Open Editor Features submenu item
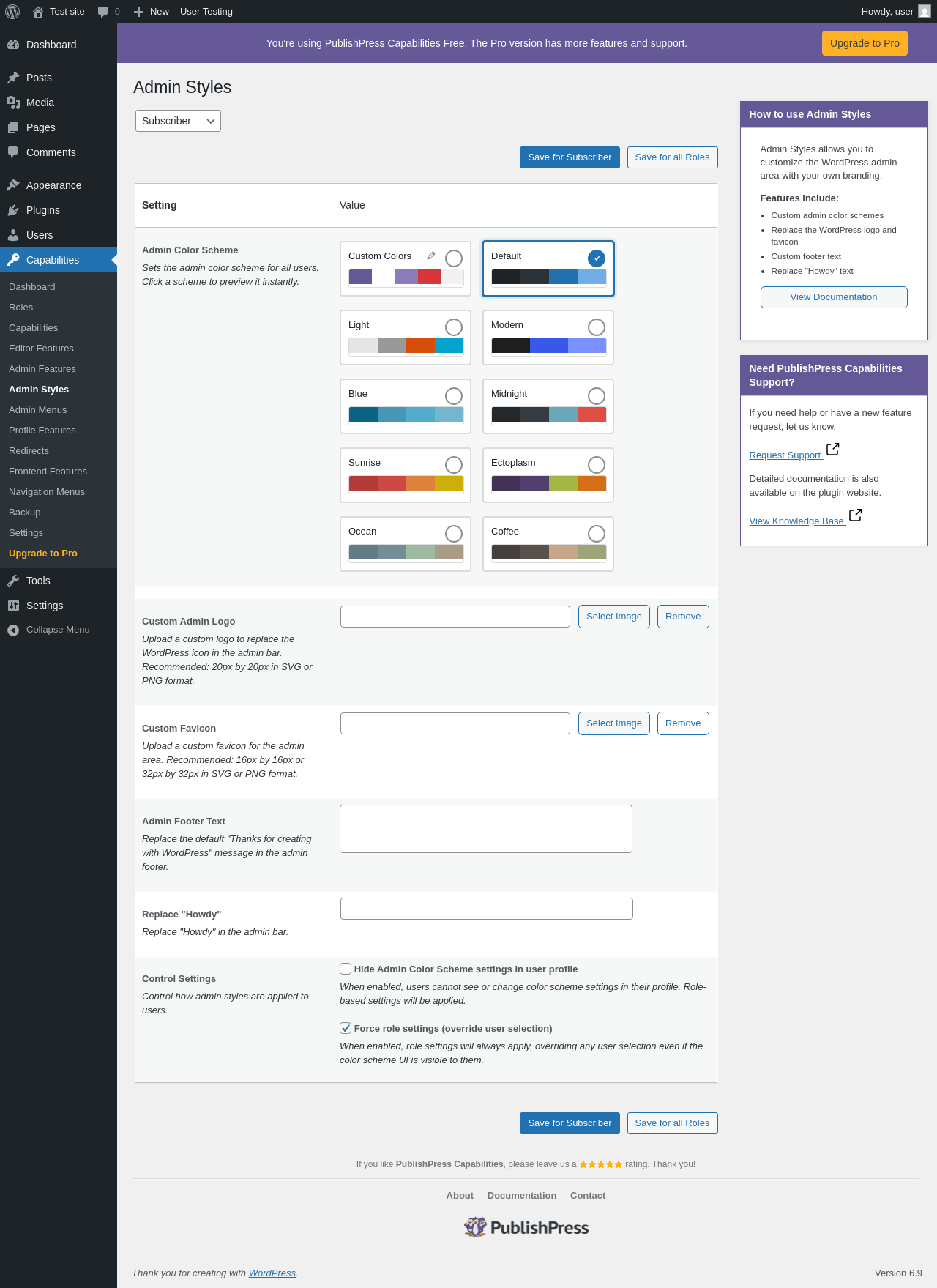Viewport: 937px width, 1288px height. click(x=41, y=349)
